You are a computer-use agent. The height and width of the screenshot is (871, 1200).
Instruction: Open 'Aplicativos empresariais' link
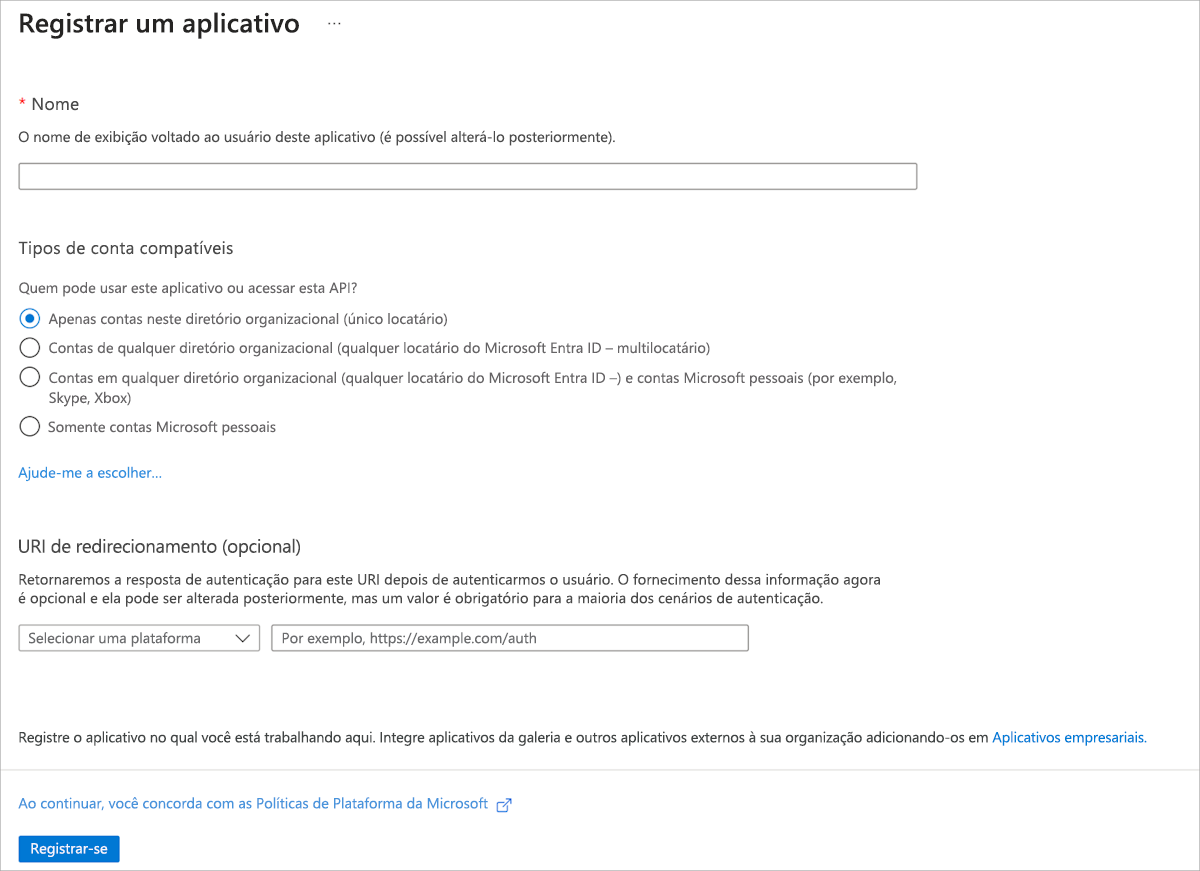[1068, 737]
